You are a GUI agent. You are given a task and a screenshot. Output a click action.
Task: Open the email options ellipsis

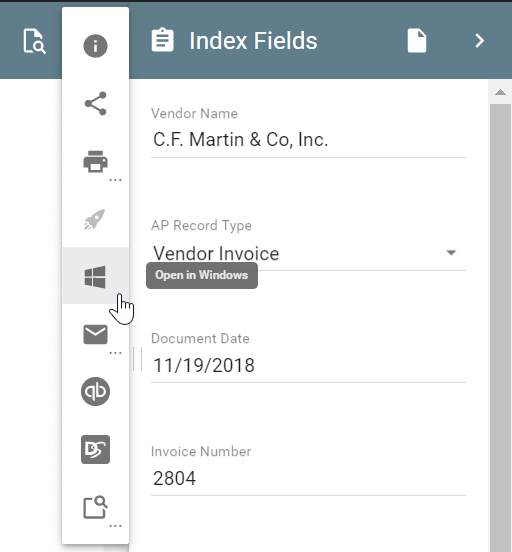pos(115,353)
